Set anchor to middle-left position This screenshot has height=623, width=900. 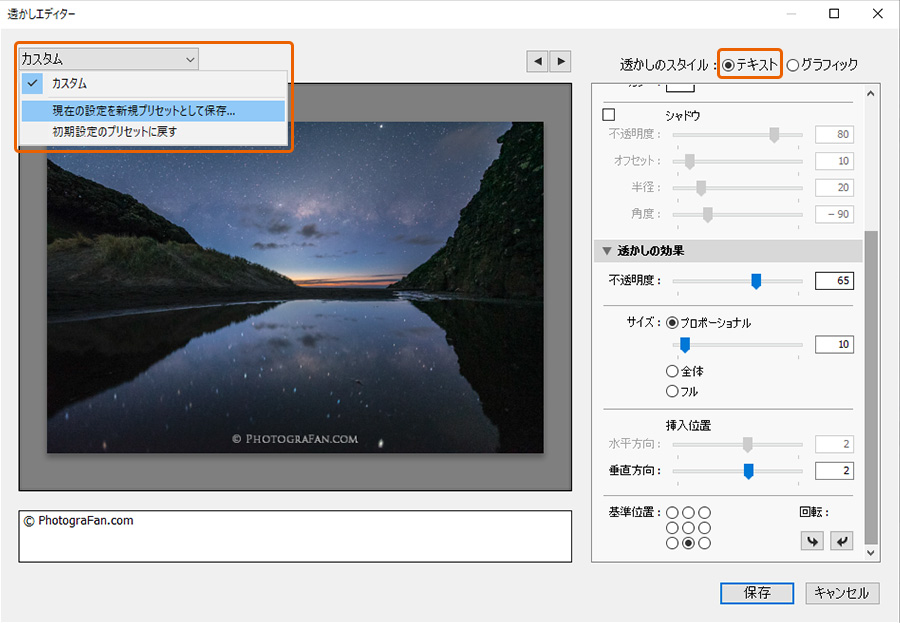coord(672,528)
